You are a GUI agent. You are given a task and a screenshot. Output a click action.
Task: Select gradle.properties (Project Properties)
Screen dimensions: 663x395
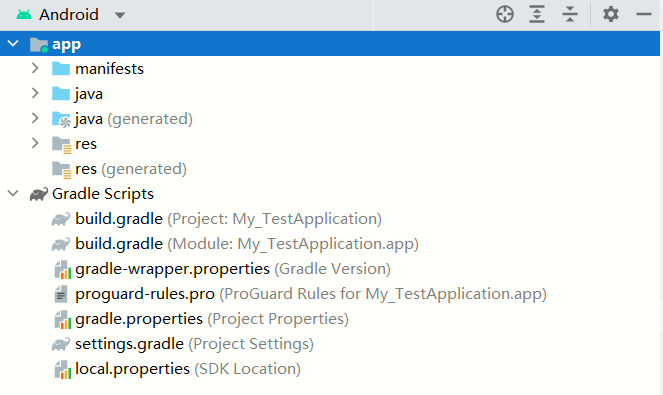pyautogui.click(x=212, y=318)
